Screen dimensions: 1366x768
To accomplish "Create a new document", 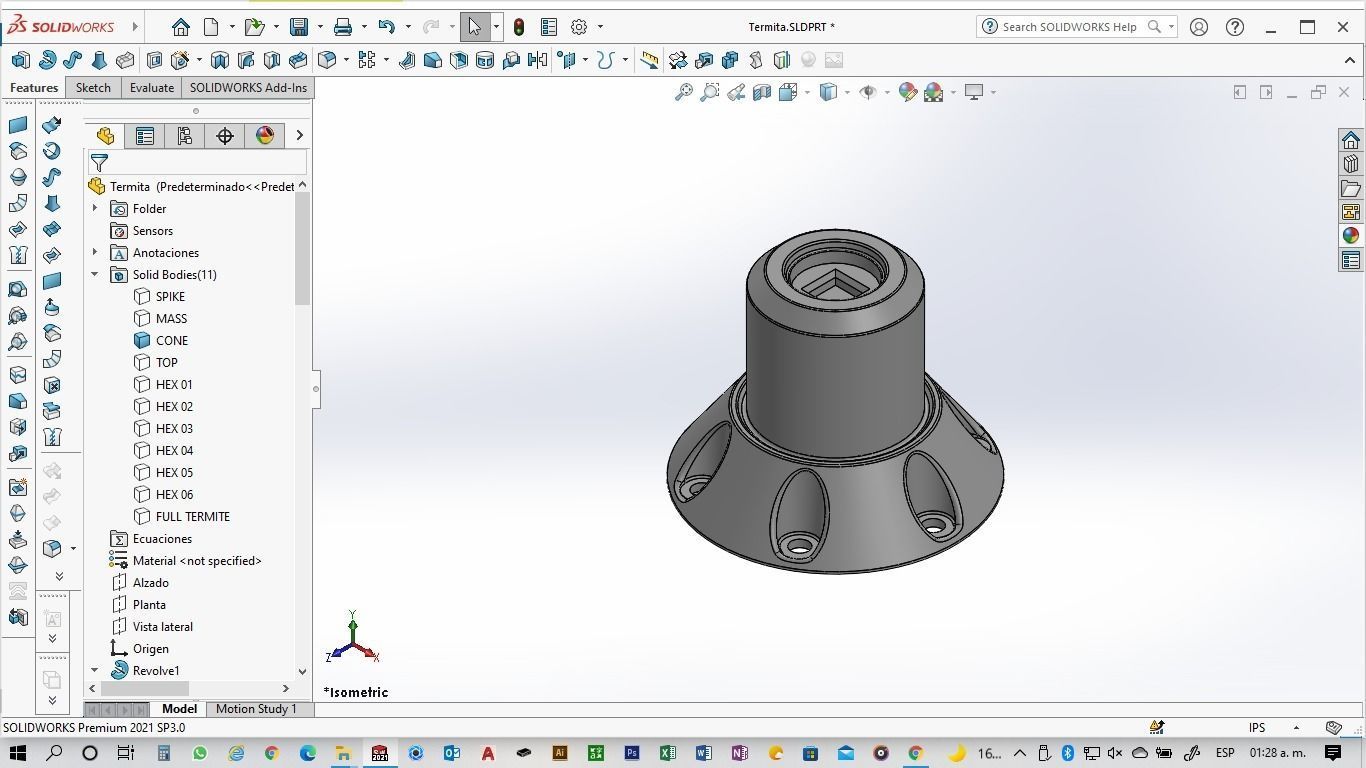I will point(211,27).
